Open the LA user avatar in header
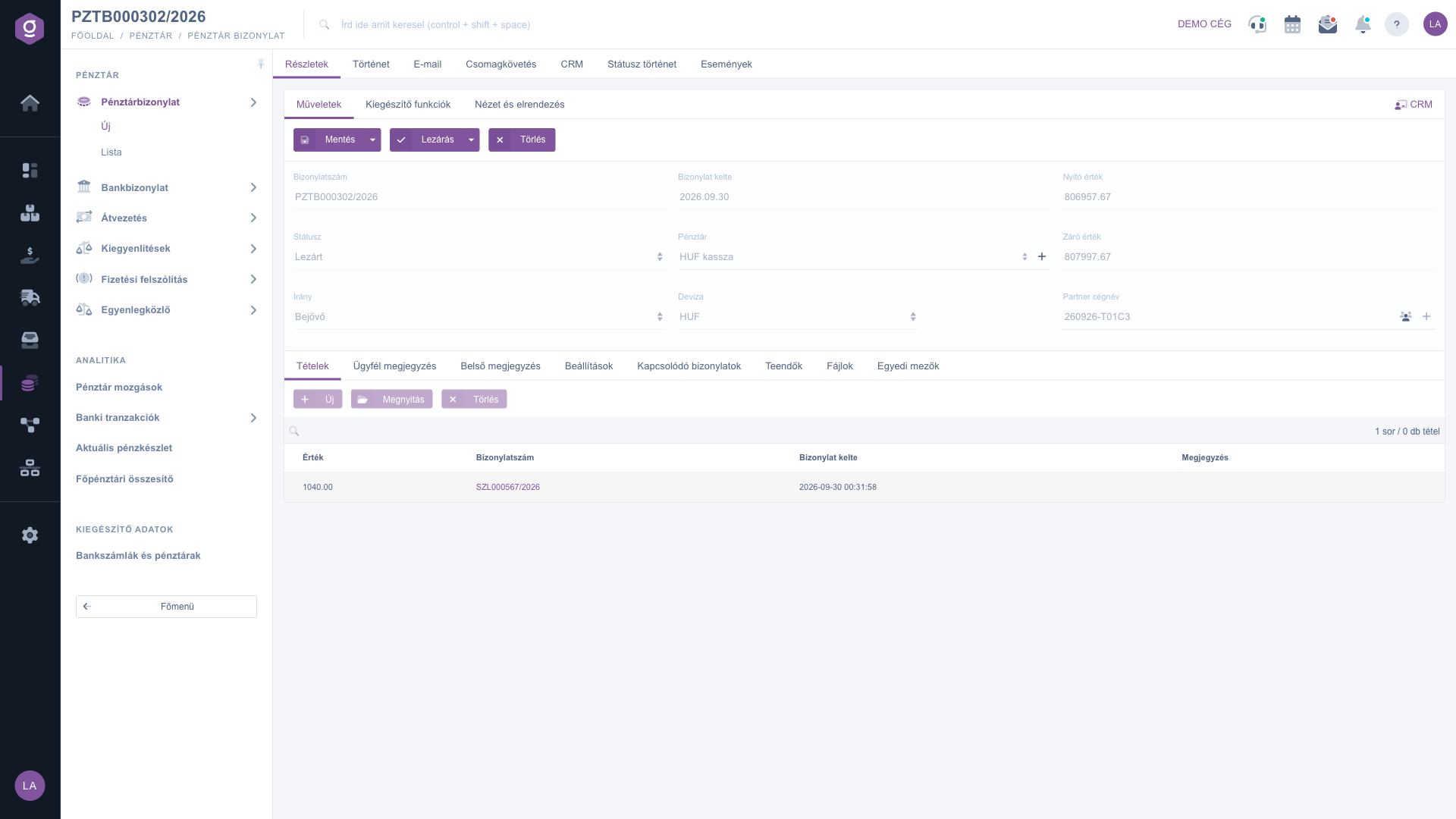The height and width of the screenshot is (819, 1456). tap(1435, 24)
